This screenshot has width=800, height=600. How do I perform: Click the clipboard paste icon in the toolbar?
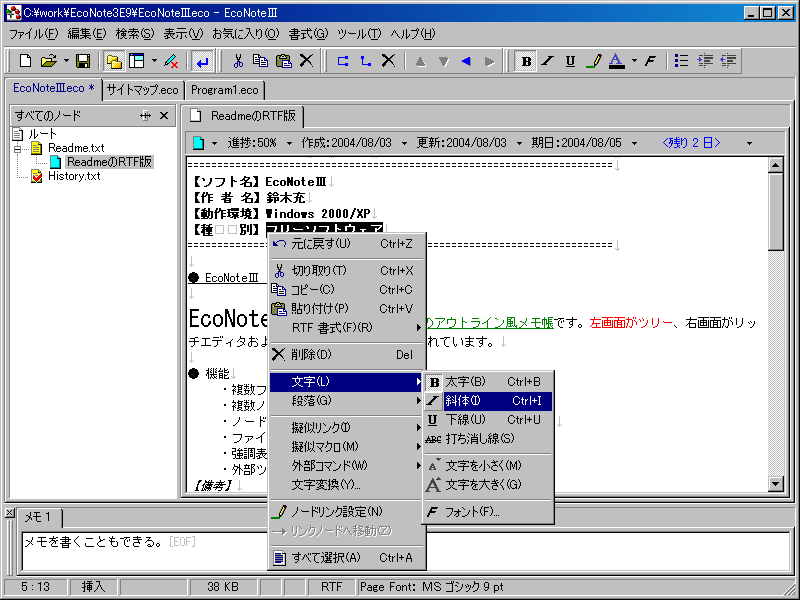[x=284, y=61]
